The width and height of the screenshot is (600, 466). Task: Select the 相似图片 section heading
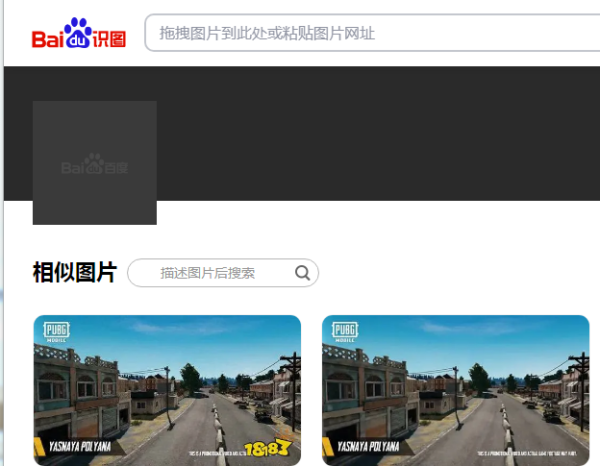[74, 272]
